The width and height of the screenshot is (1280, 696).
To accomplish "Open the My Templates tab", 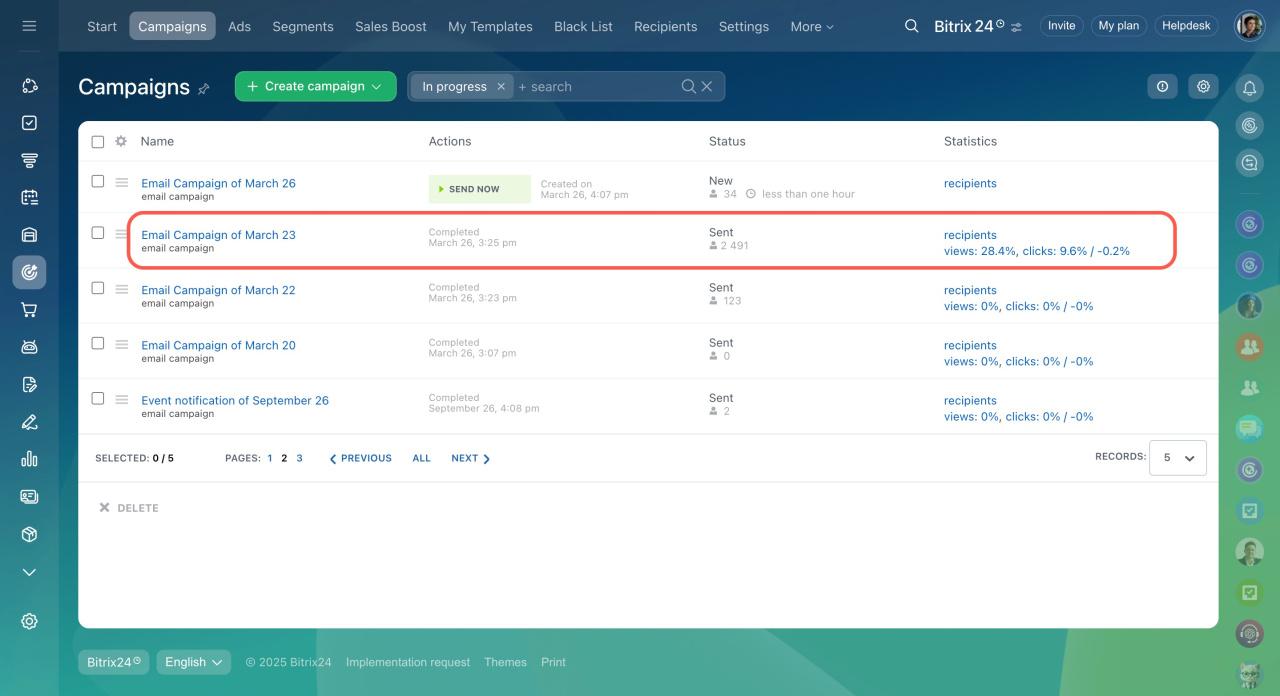I will [x=490, y=26].
